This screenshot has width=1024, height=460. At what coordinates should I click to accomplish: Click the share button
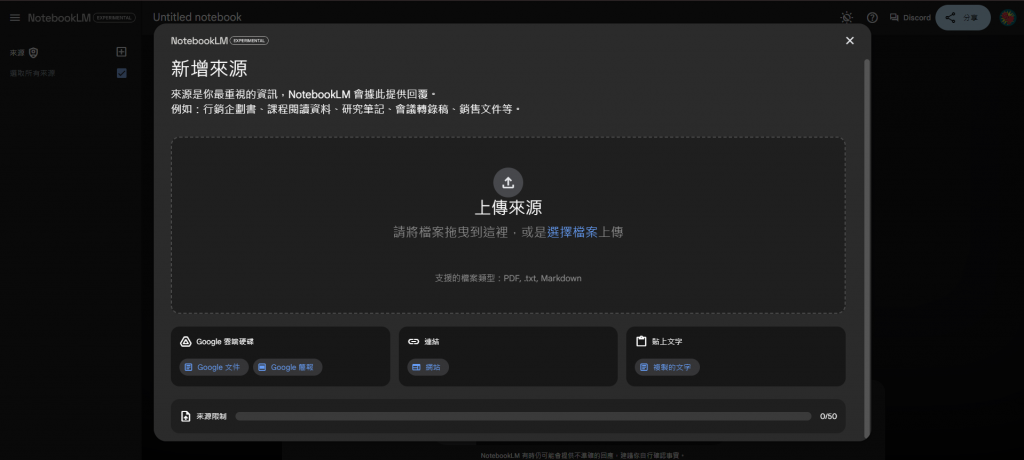(963, 18)
